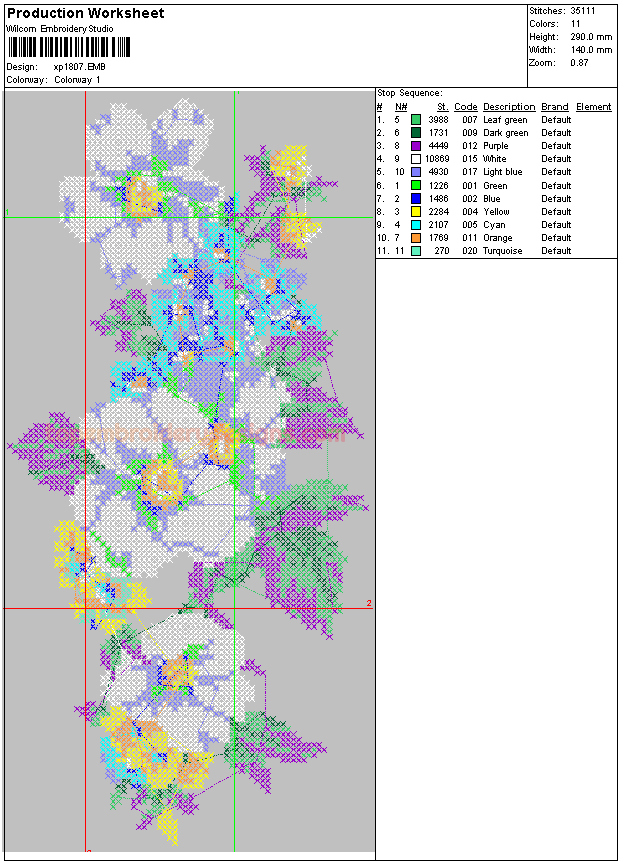
Task: Select the Turquoise color swatch
Action: point(416,251)
